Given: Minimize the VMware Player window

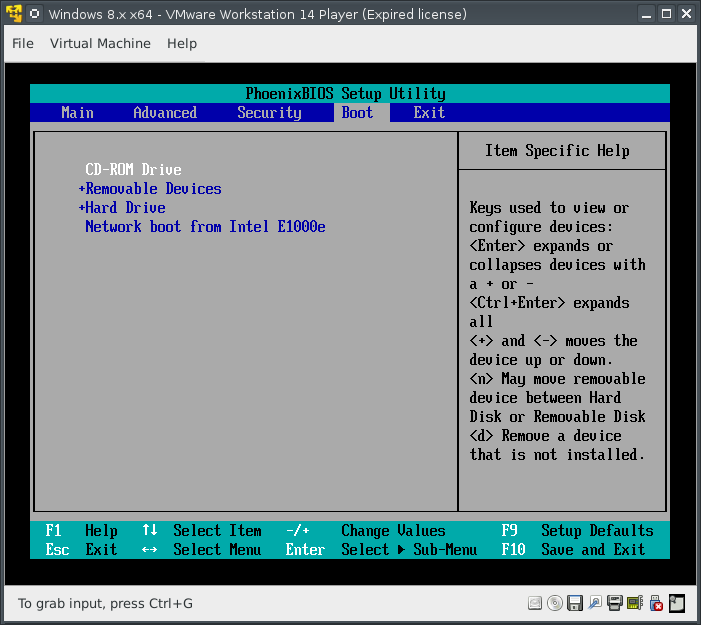Looking at the screenshot, I should coord(646,14).
